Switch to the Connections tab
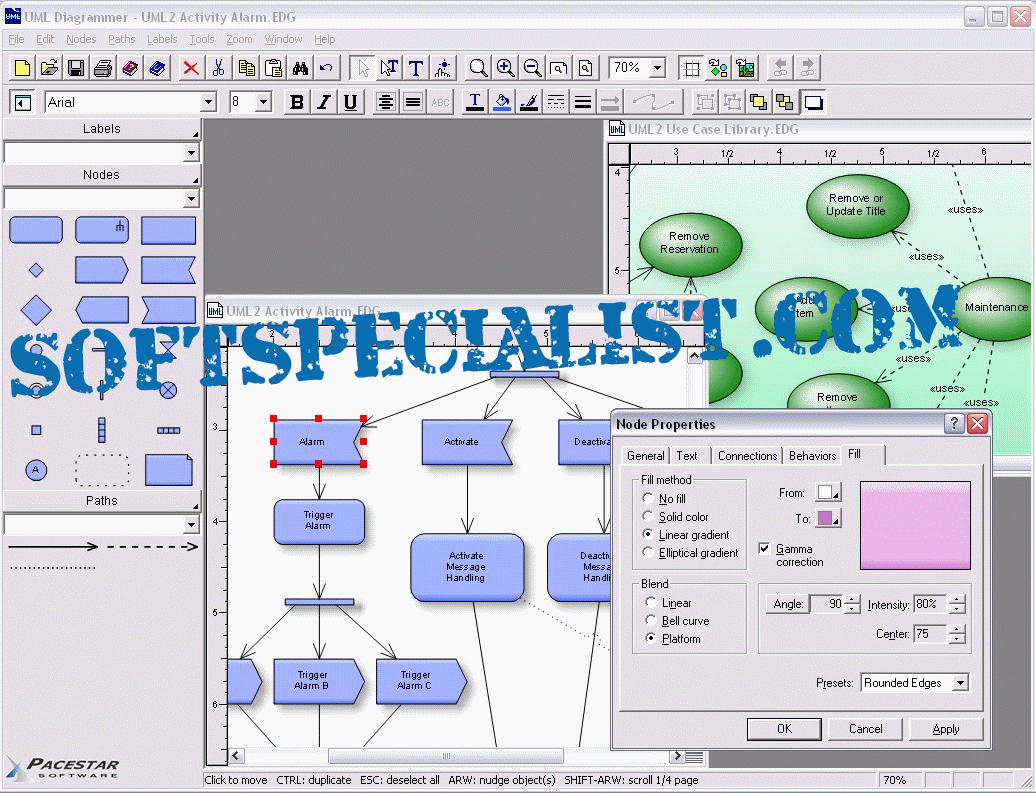Screen dimensions: 1036x793 (x=747, y=455)
